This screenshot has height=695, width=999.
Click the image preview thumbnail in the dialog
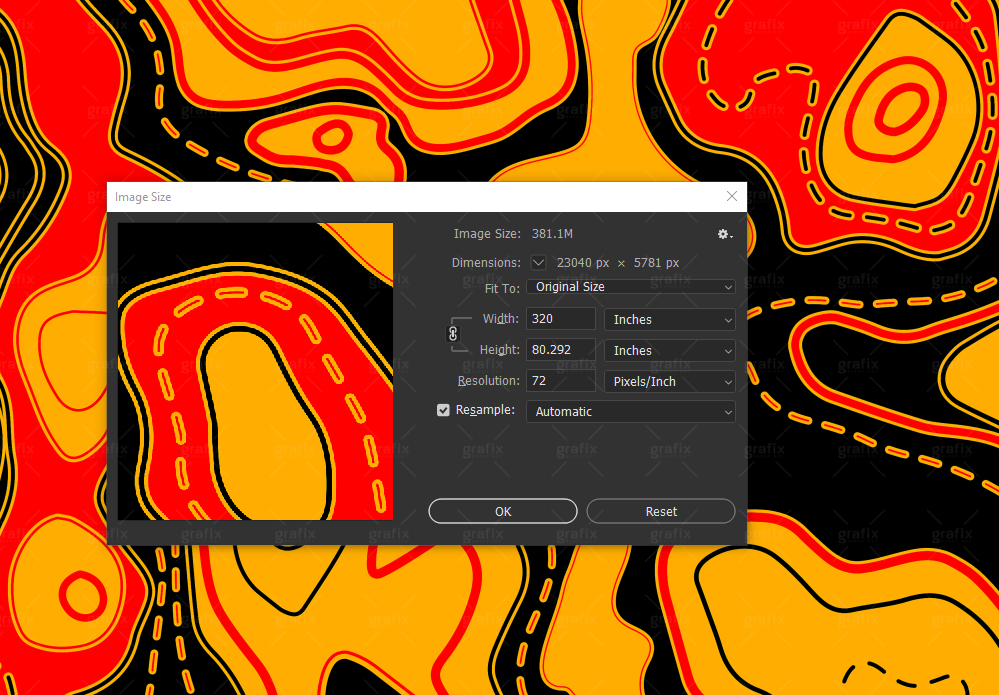[x=255, y=371]
